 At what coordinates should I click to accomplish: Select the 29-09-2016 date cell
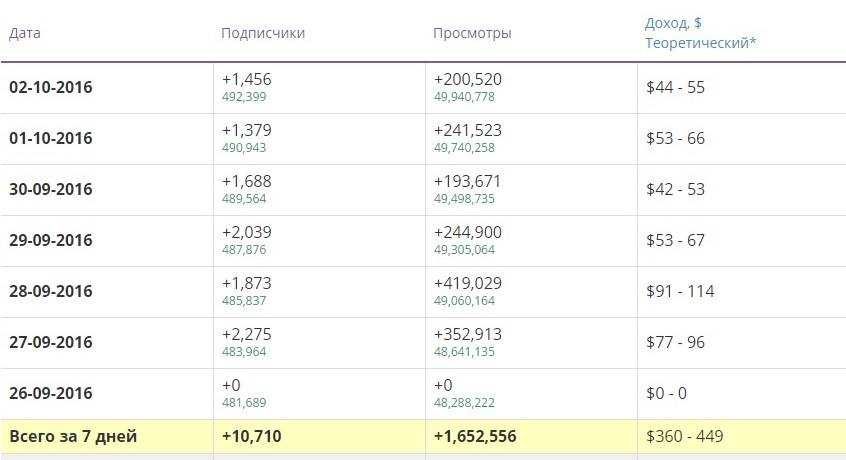click(51, 240)
